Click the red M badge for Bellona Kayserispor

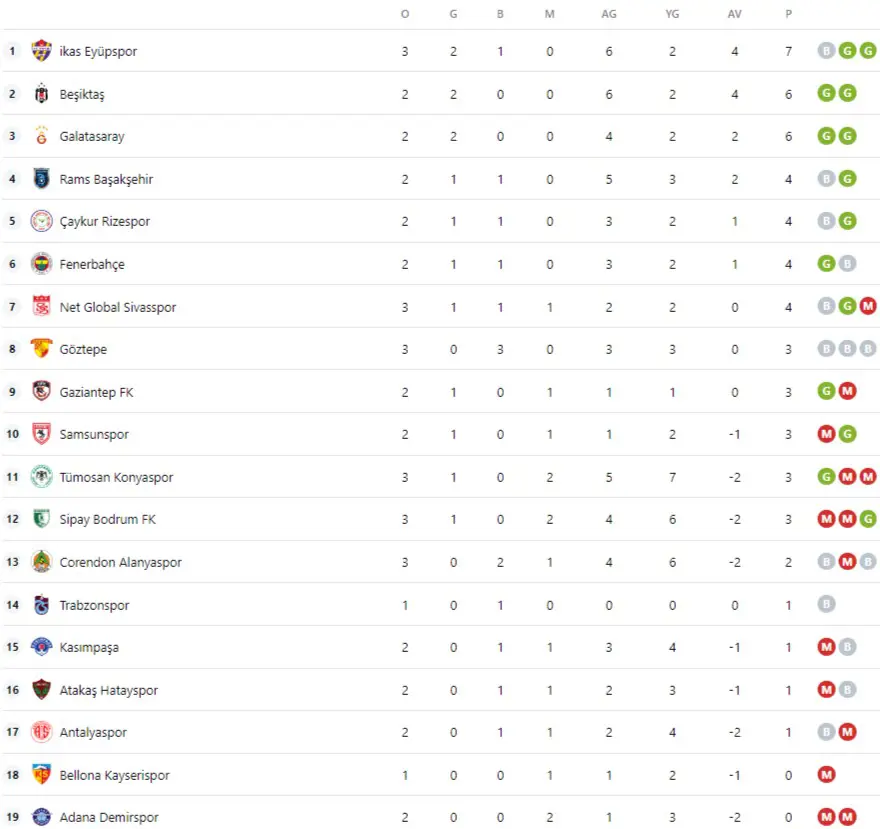(x=826, y=775)
